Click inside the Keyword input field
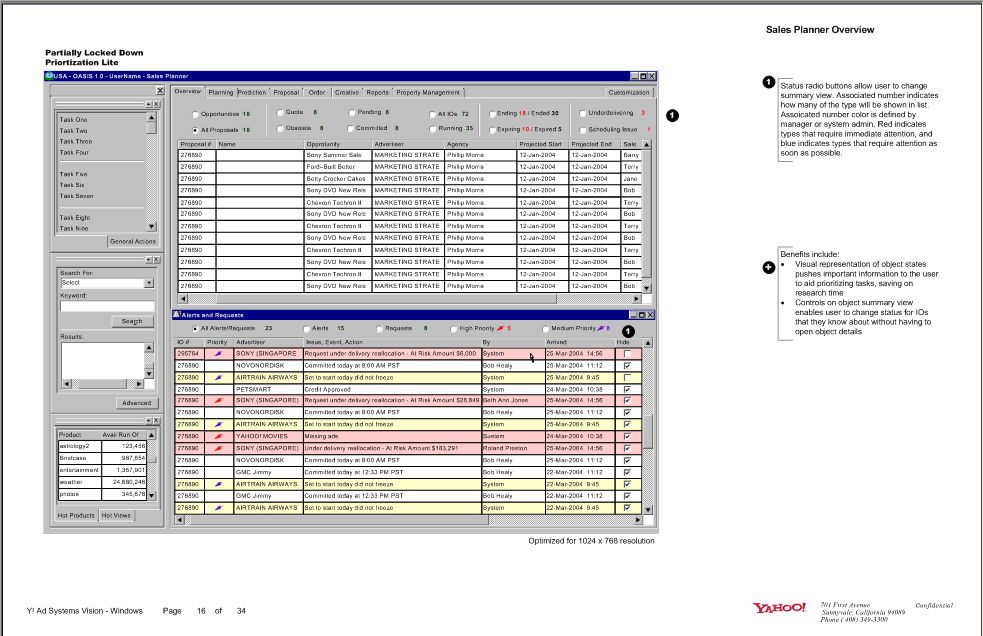The width and height of the screenshot is (983, 636). click(x=107, y=305)
